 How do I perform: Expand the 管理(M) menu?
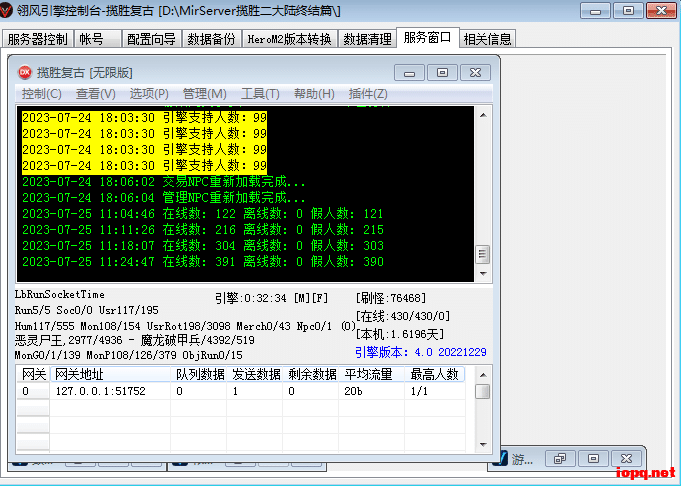[x=204, y=94]
